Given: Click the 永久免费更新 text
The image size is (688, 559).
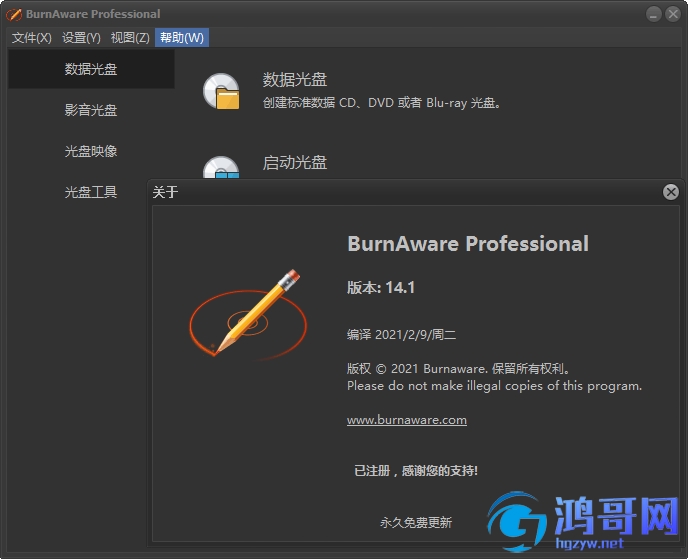Looking at the screenshot, I should 416,523.
